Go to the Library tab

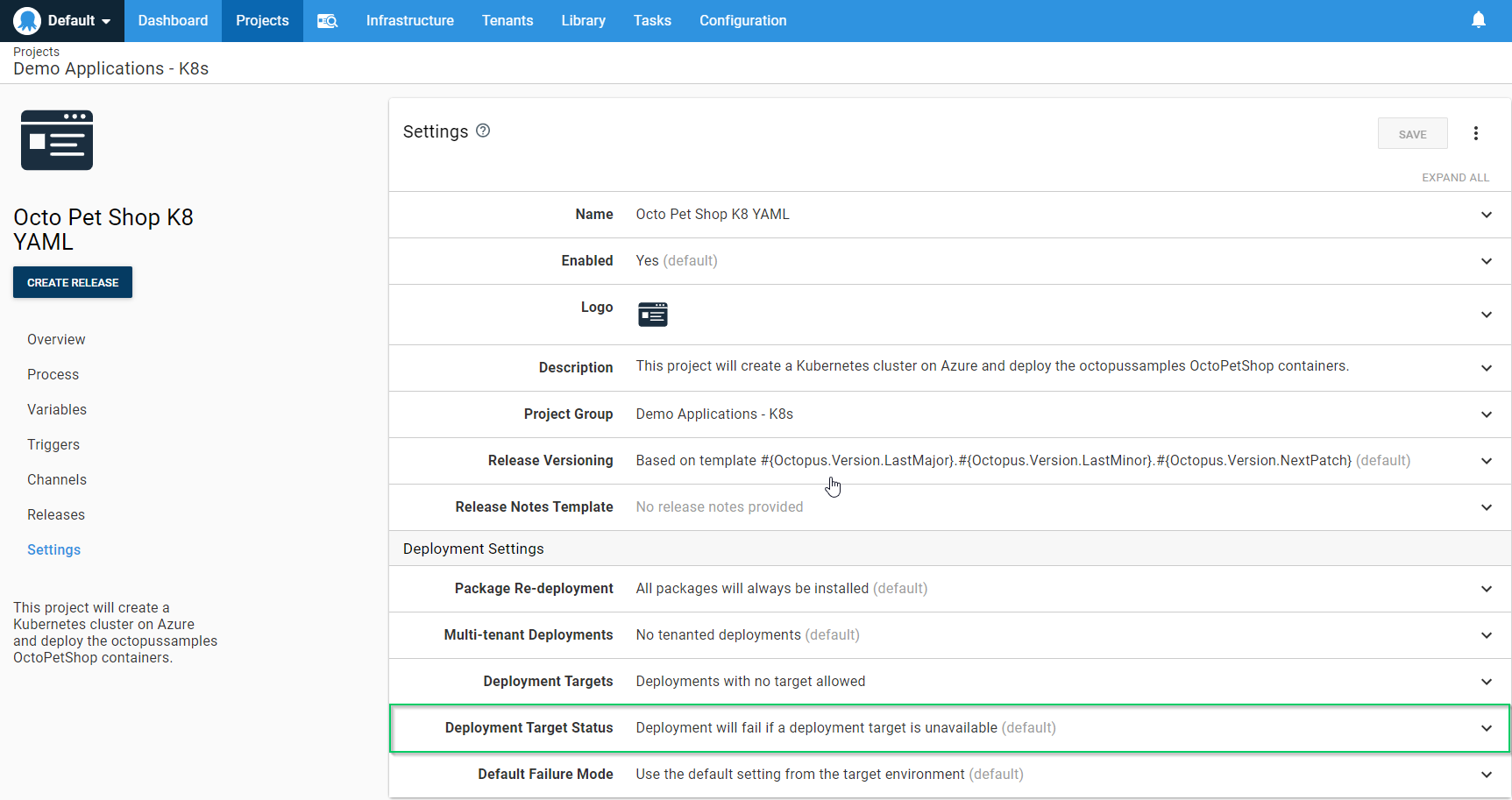coord(583,21)
